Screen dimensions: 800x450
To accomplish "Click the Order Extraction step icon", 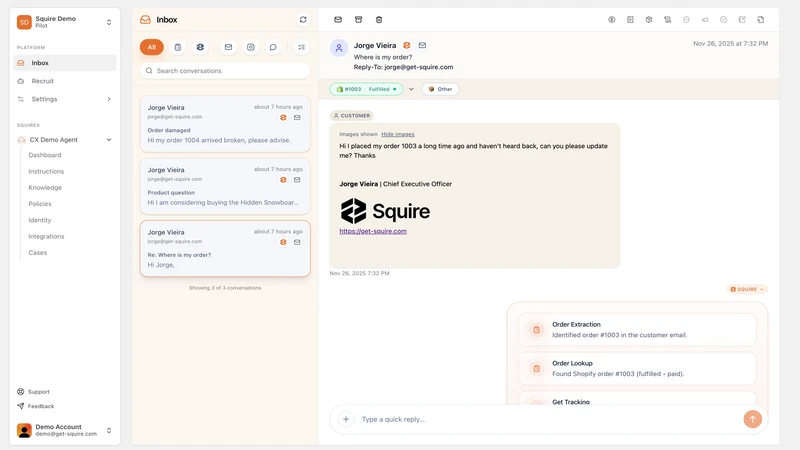I will click(536, 330).
